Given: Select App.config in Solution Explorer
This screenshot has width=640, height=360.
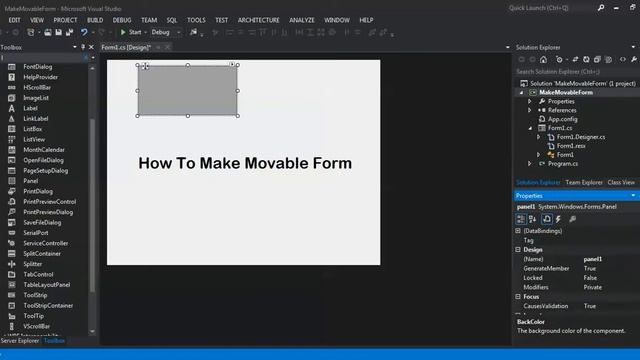Looking at the screenshot, I should pyautogui.click(x=562, y=119).
